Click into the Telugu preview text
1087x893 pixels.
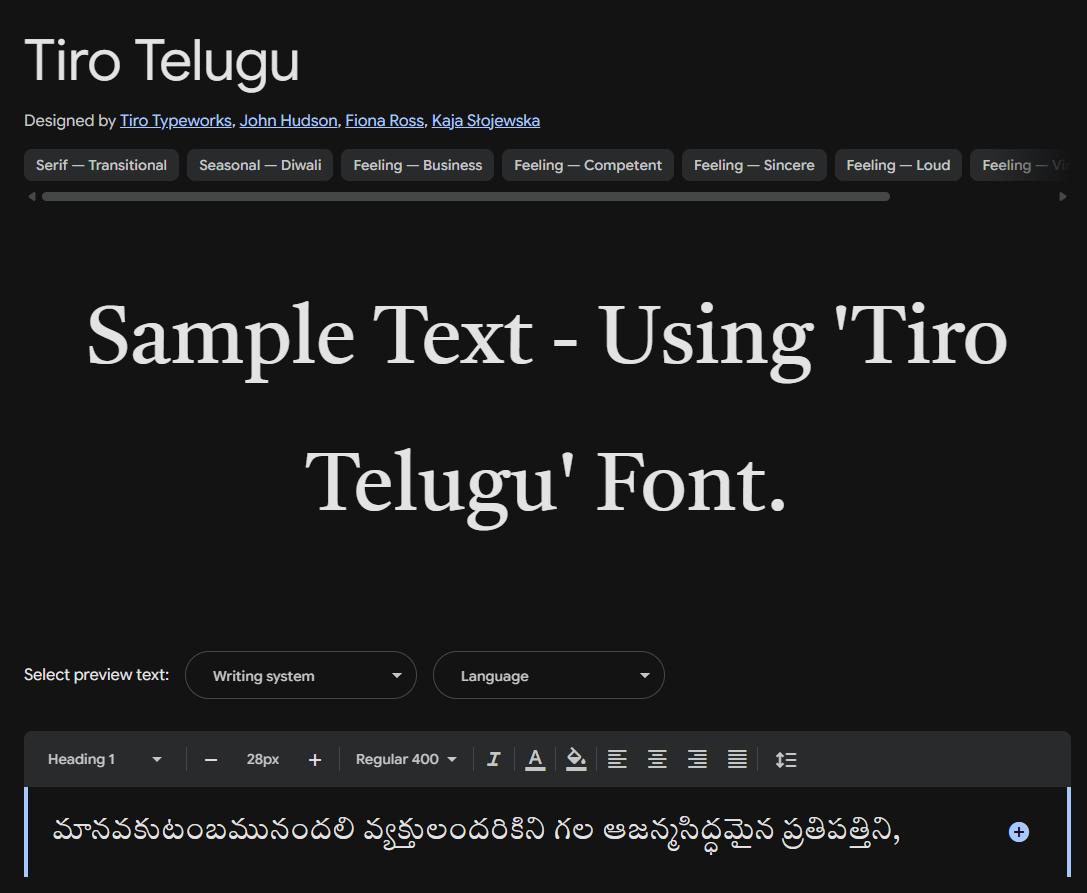tap(476, 831)
